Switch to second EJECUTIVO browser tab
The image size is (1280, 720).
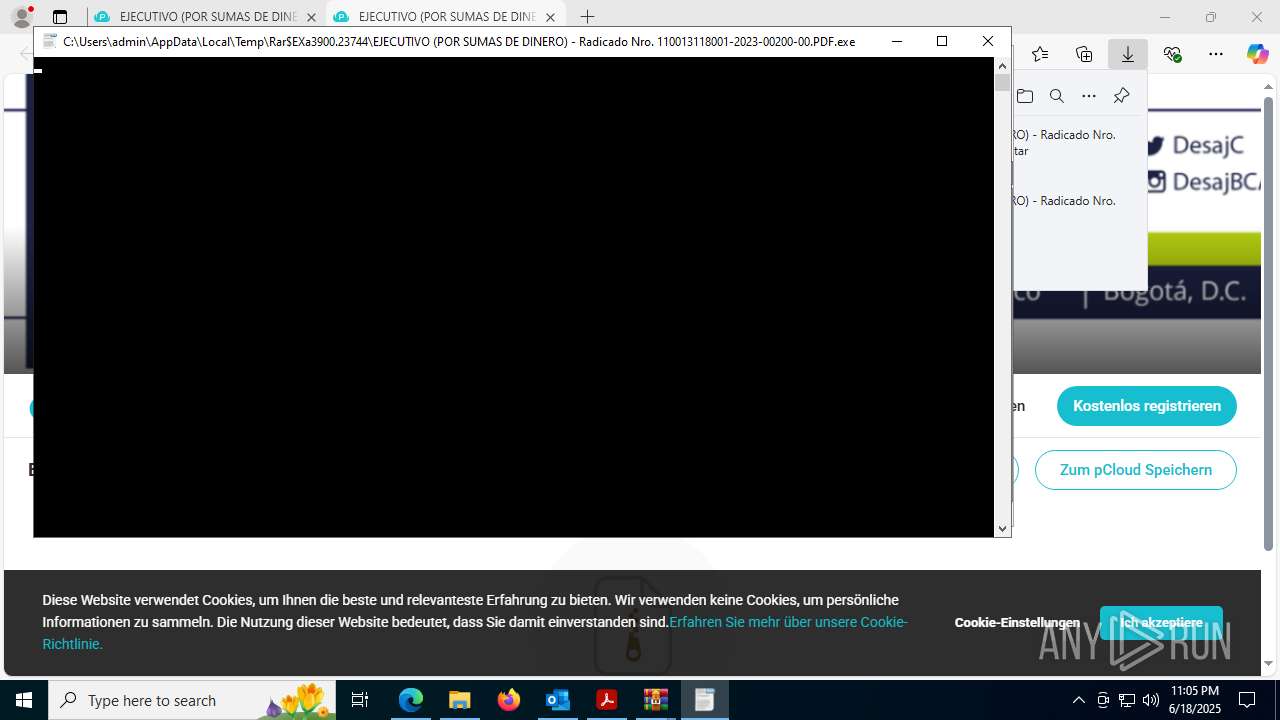(x=445, y=17)
